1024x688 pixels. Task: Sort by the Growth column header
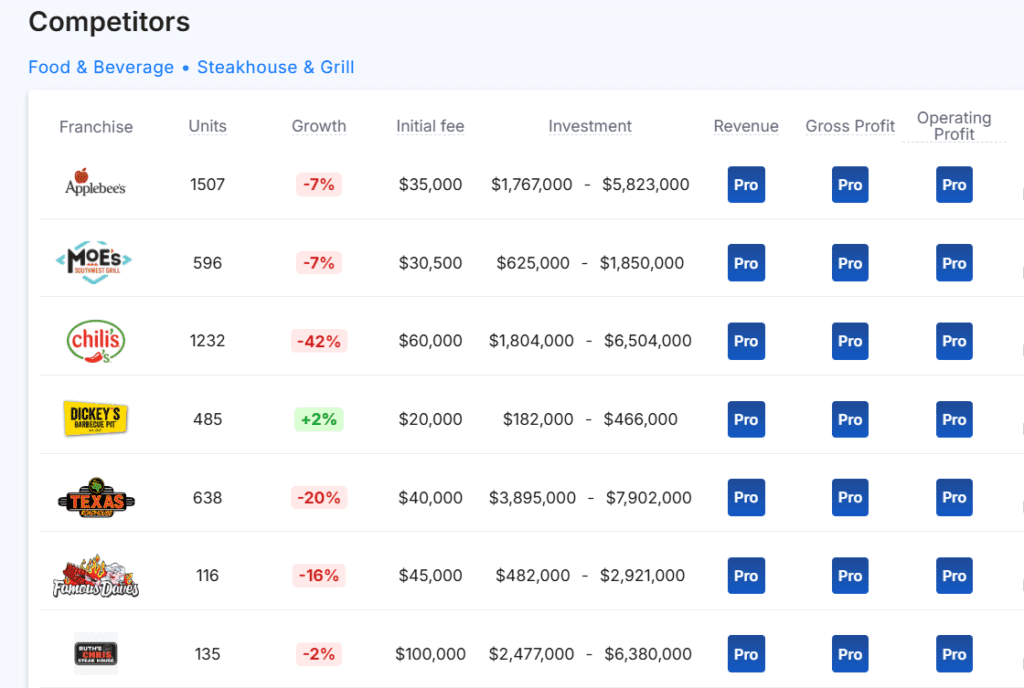pyautogui.click(x=319, y=126)
